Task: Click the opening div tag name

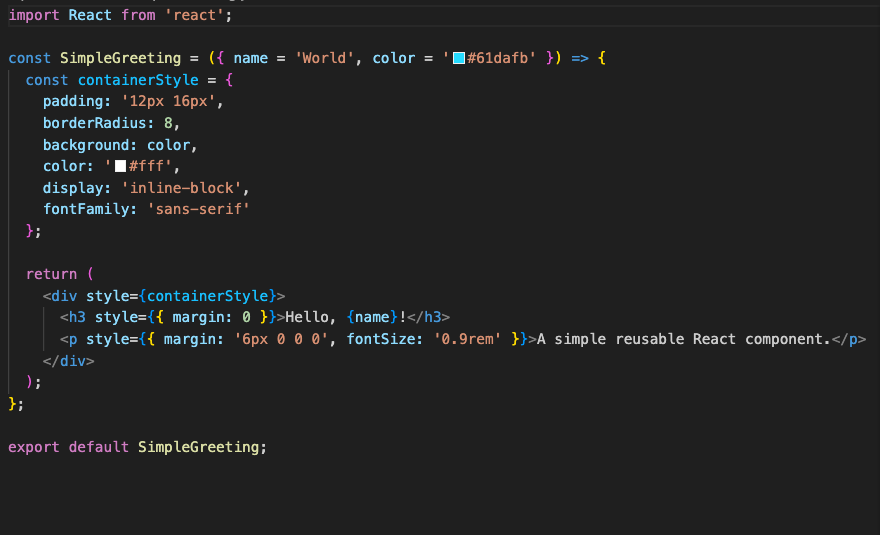Action: pyautogui.click(x=64, y=296)
